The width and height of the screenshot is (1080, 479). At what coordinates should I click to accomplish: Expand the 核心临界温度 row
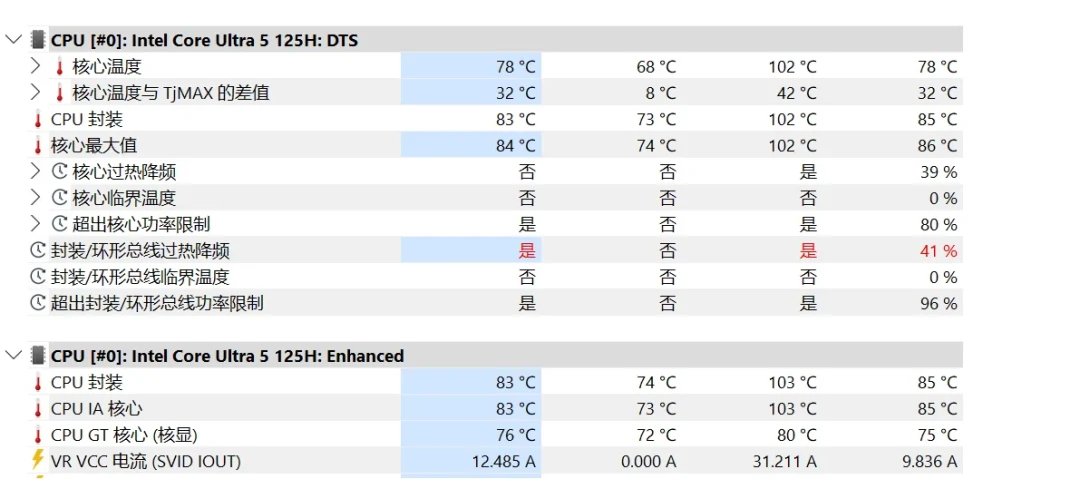pyautogui.click(x=36, y=198)
